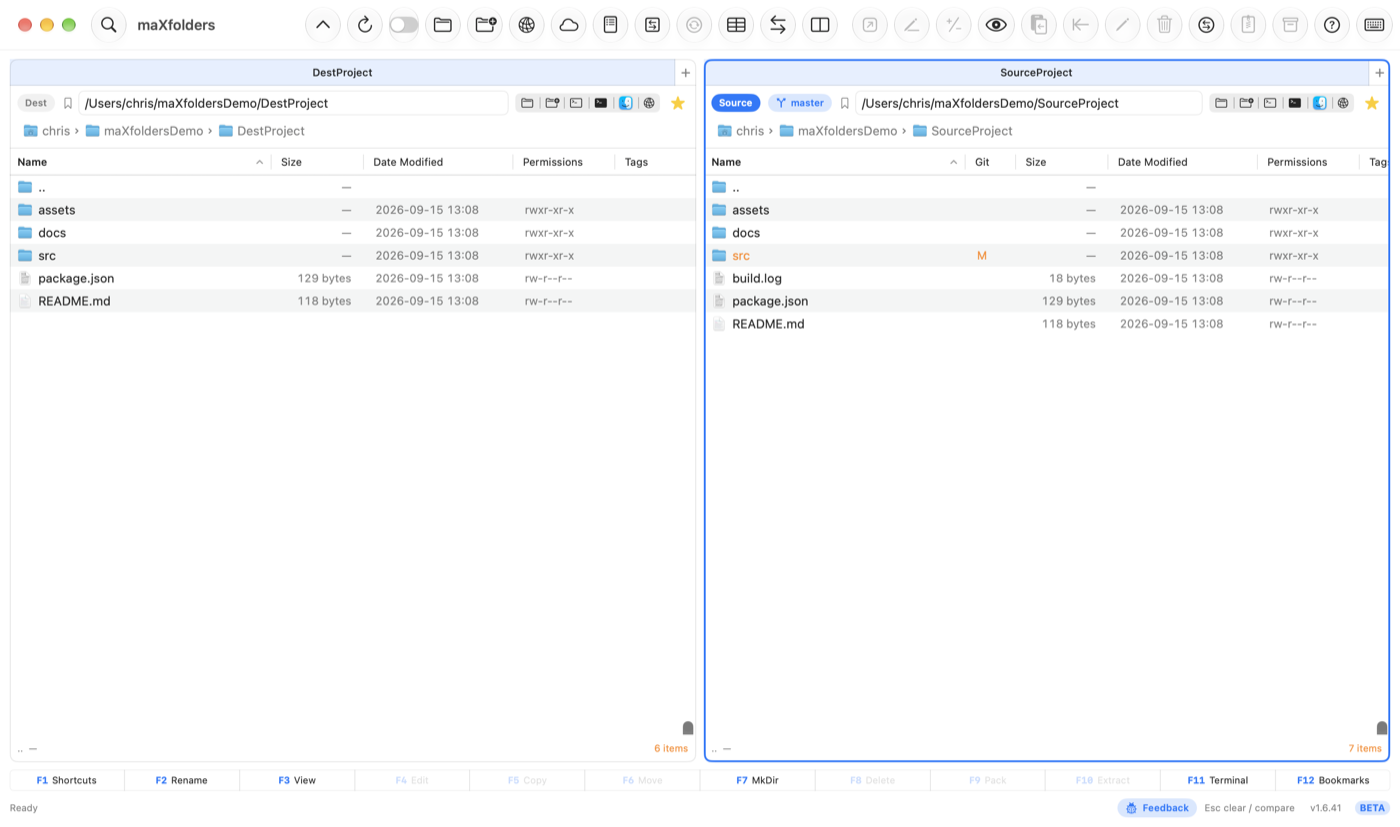Viewport: 1400px width, 827px height.
Task: Select README.md in DestProject
Action: click(x=353, y=301)
